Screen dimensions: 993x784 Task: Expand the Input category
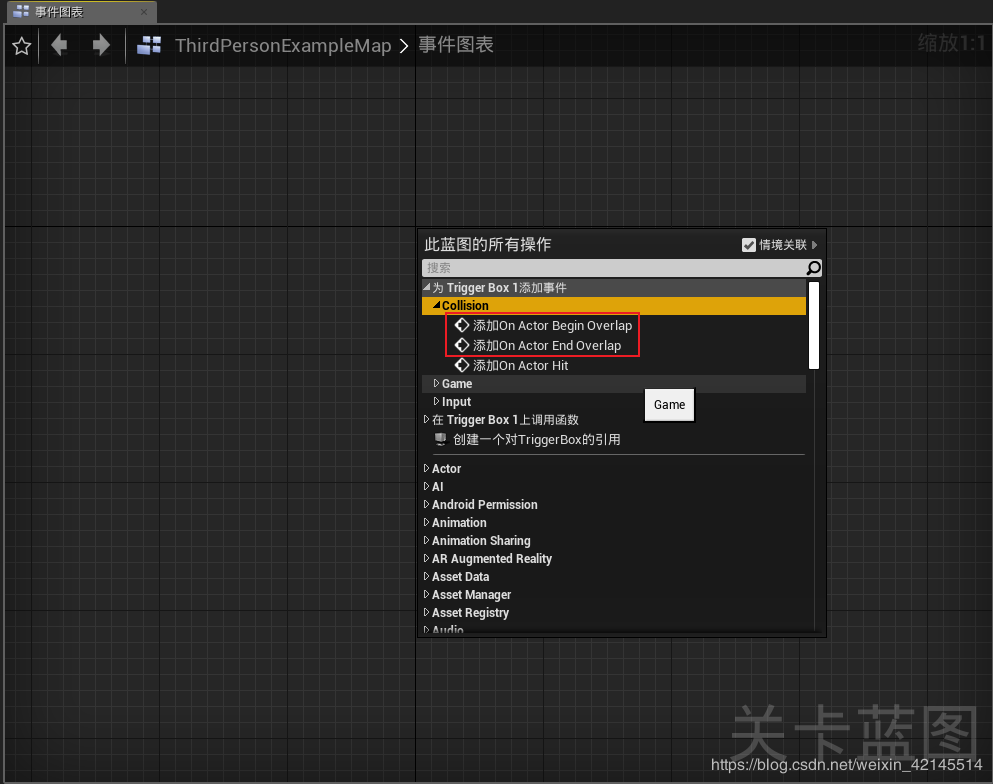coord(436,401)
